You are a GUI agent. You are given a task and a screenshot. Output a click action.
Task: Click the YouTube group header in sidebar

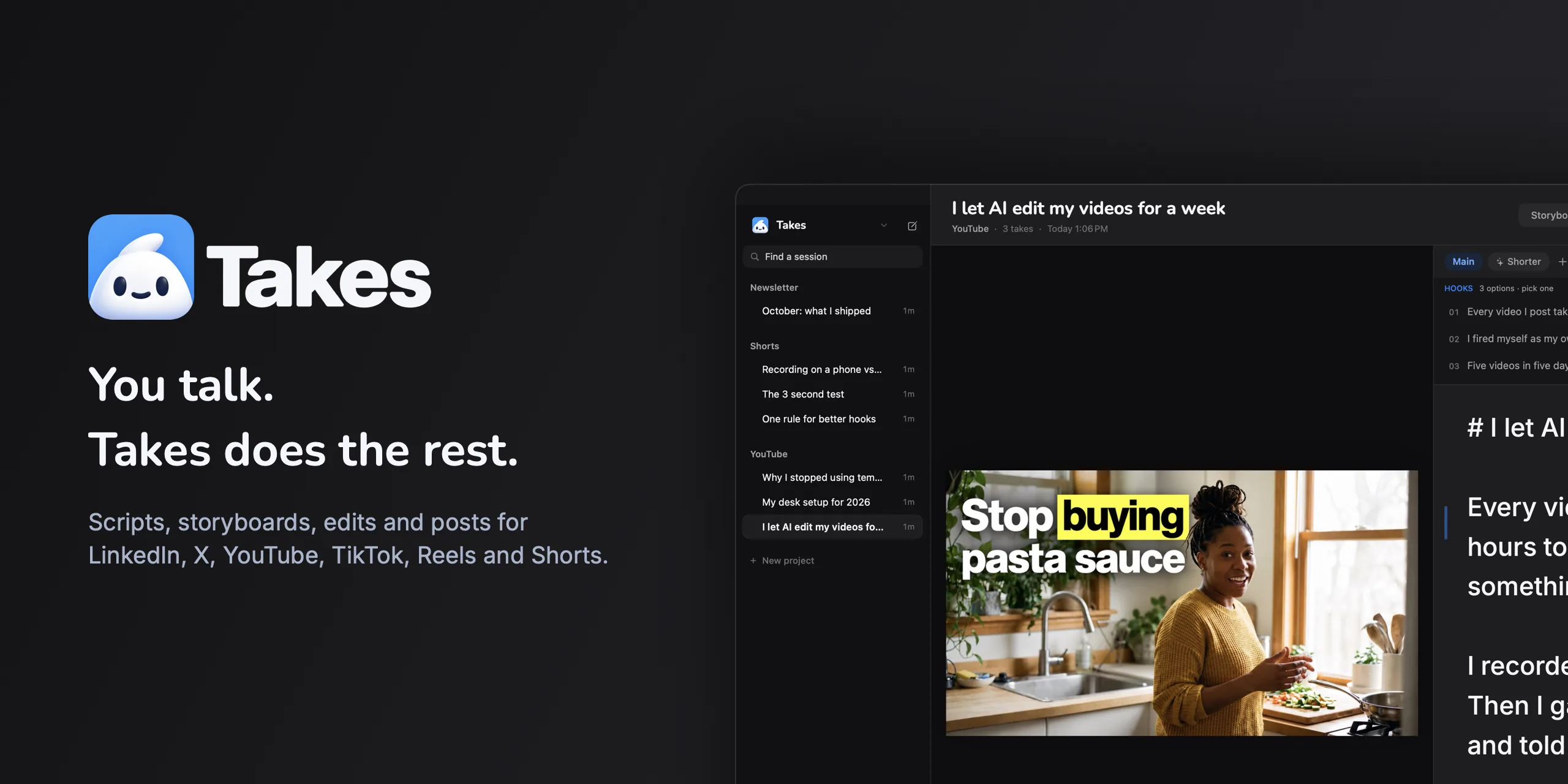(x=769, y=454)
